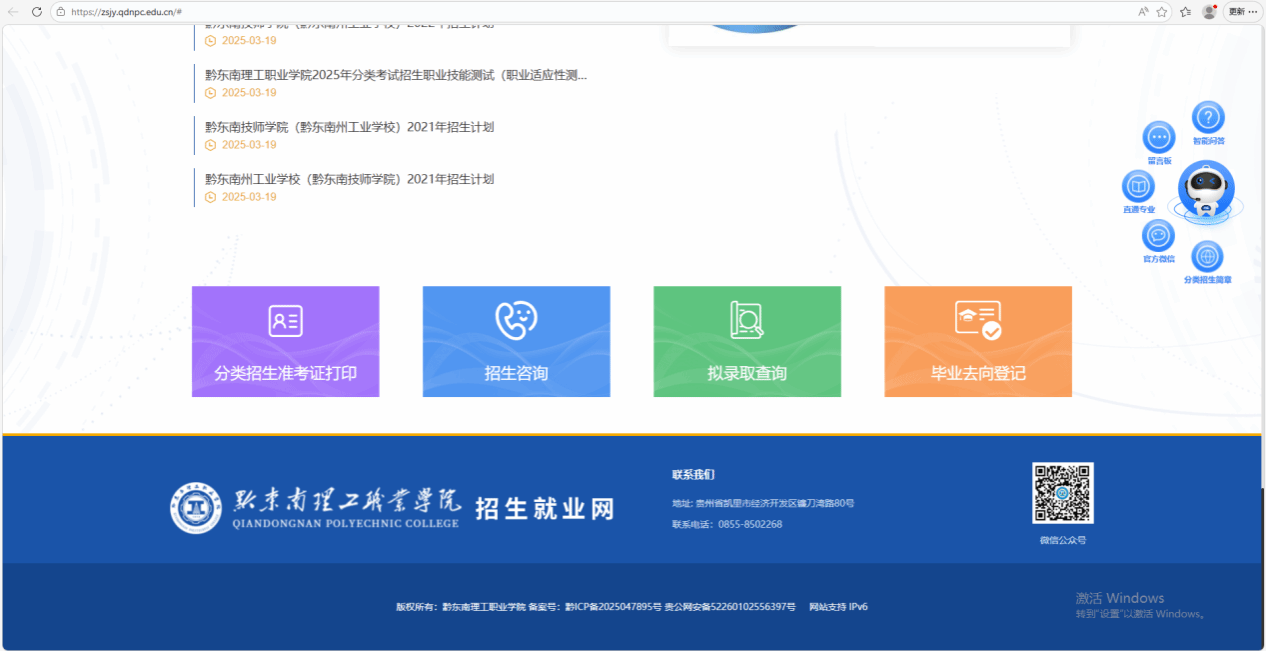The width and height of the screenshot is (1266, 651).
Task: Click the 分类招生准考证打印 purple tile
Action: point(285,341)
